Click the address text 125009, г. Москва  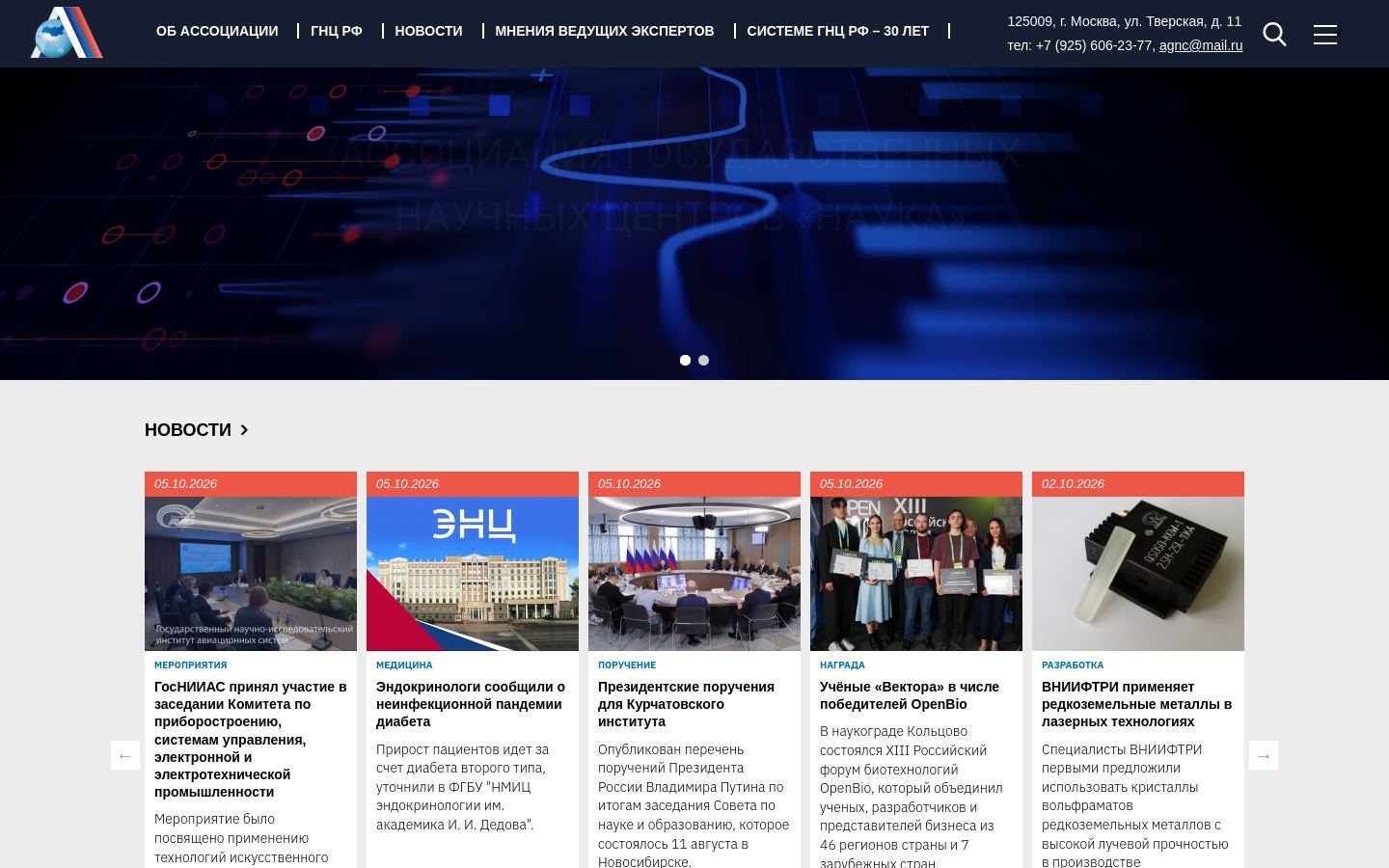click(x=1125, y=21)
